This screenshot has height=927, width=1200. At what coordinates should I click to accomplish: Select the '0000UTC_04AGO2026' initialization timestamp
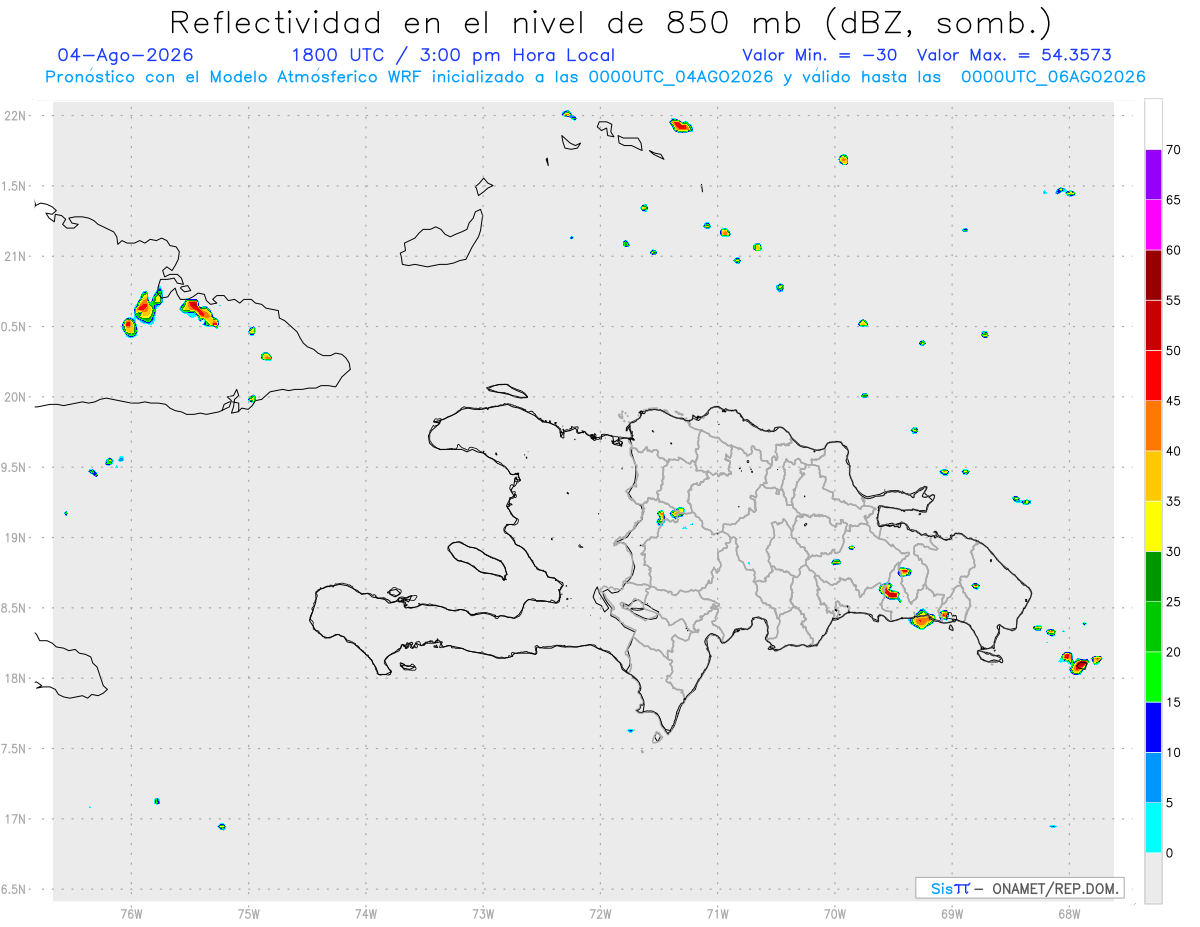680,77
